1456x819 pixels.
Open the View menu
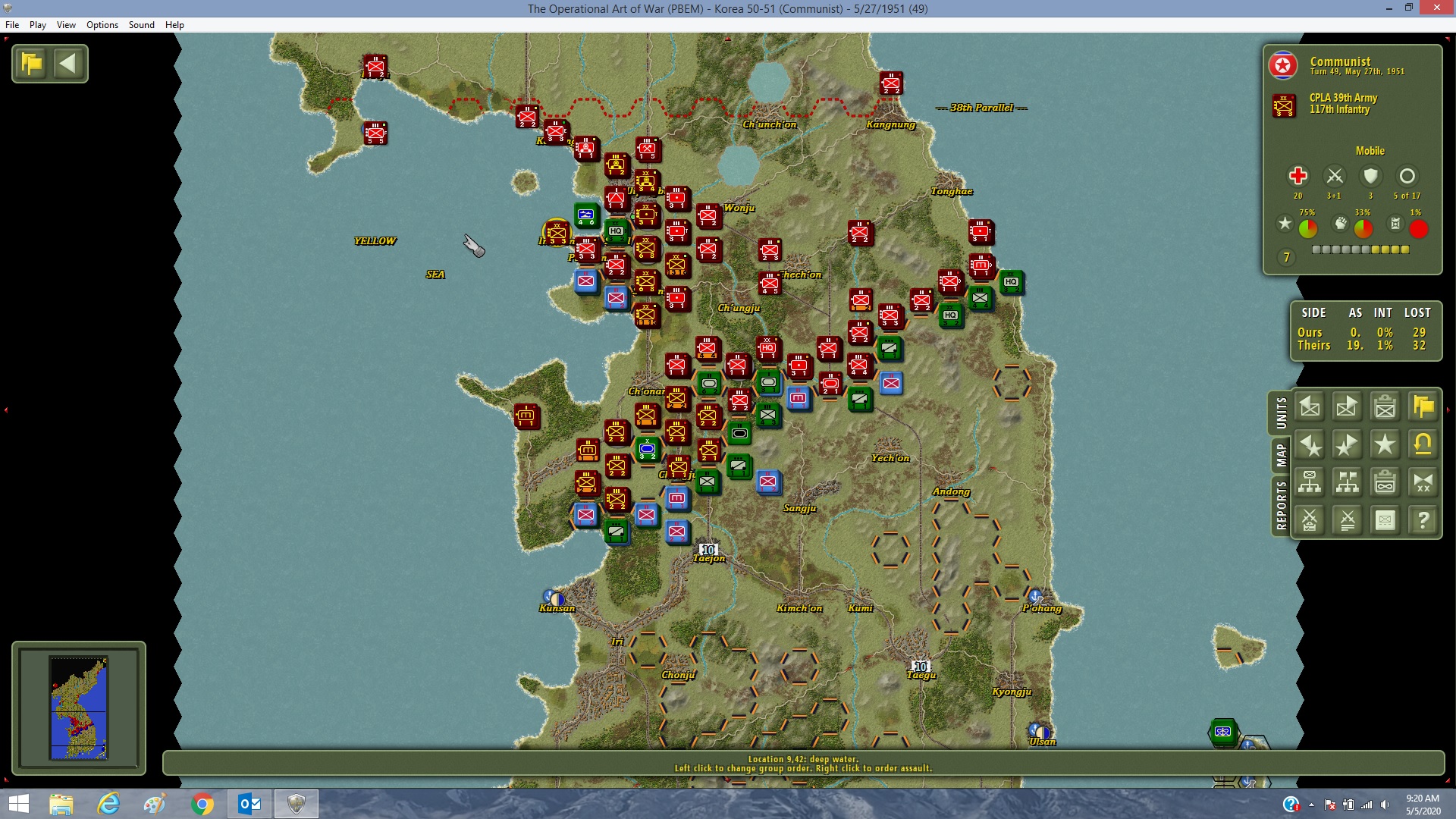pyautogui.click(x=66, y=25)
